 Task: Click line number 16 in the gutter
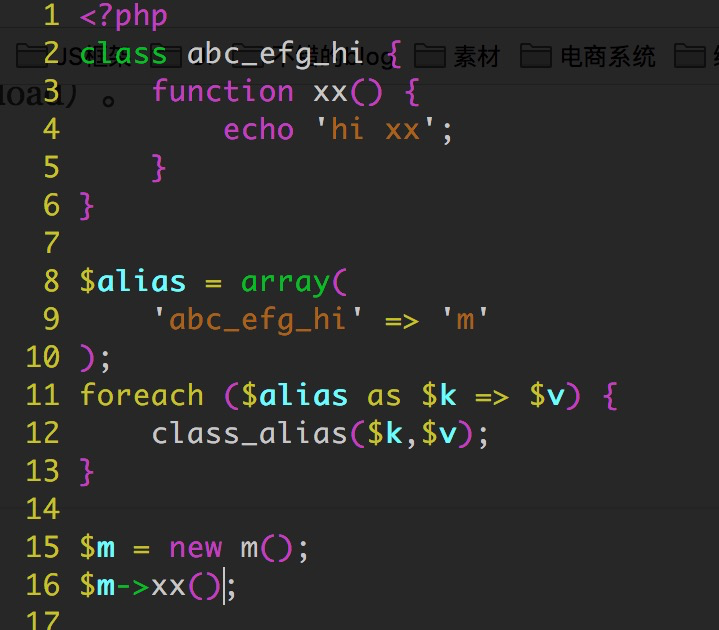pos(42,585)
